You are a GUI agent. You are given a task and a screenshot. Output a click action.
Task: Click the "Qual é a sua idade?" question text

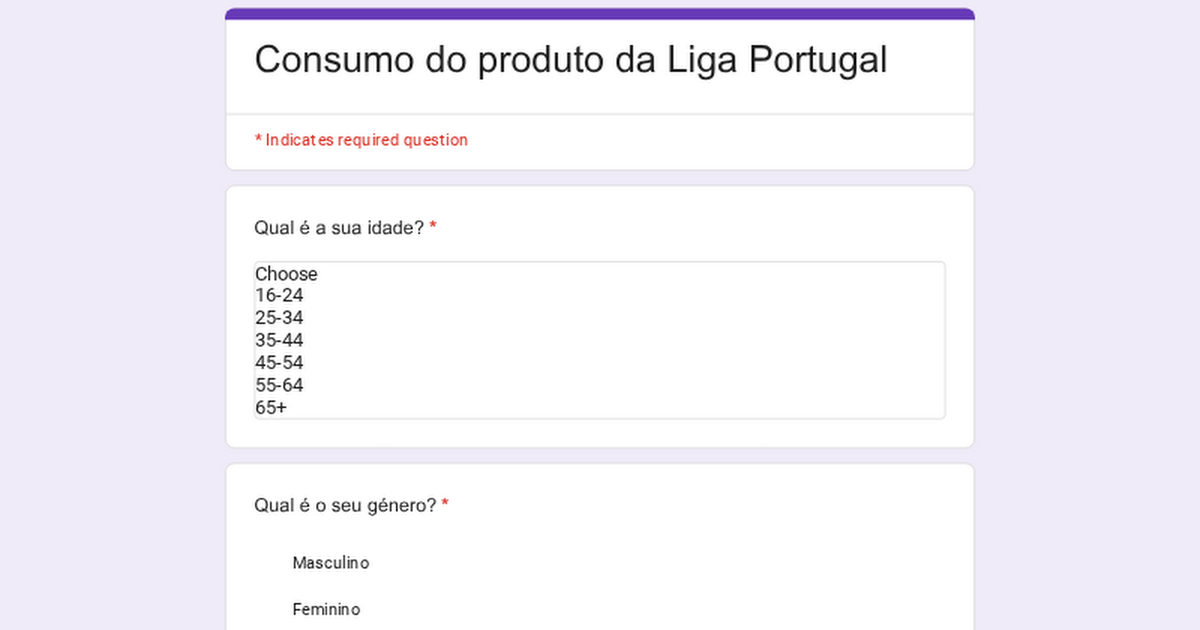(x=339, y=228)
